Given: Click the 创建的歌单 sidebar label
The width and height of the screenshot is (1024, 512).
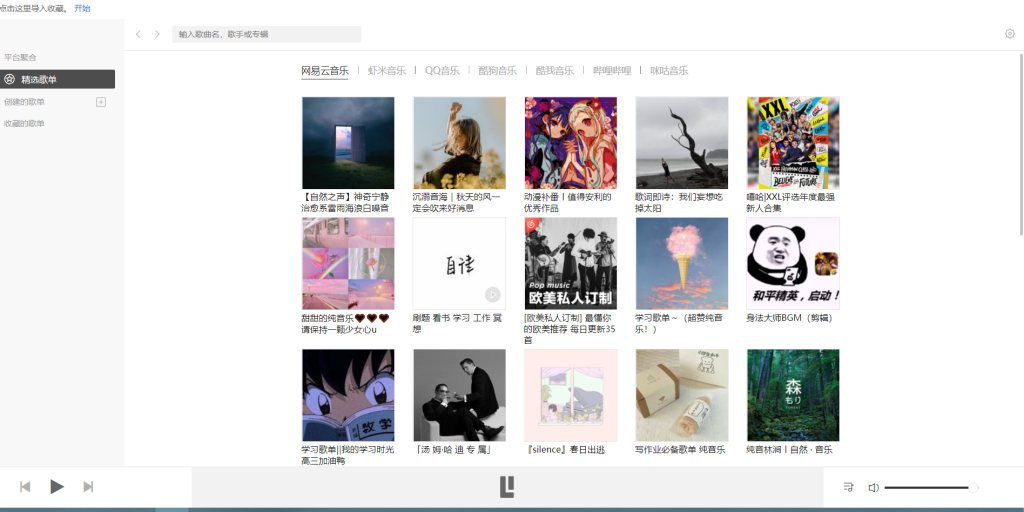Looking at the screenshot, I should (x=24, y=102).
